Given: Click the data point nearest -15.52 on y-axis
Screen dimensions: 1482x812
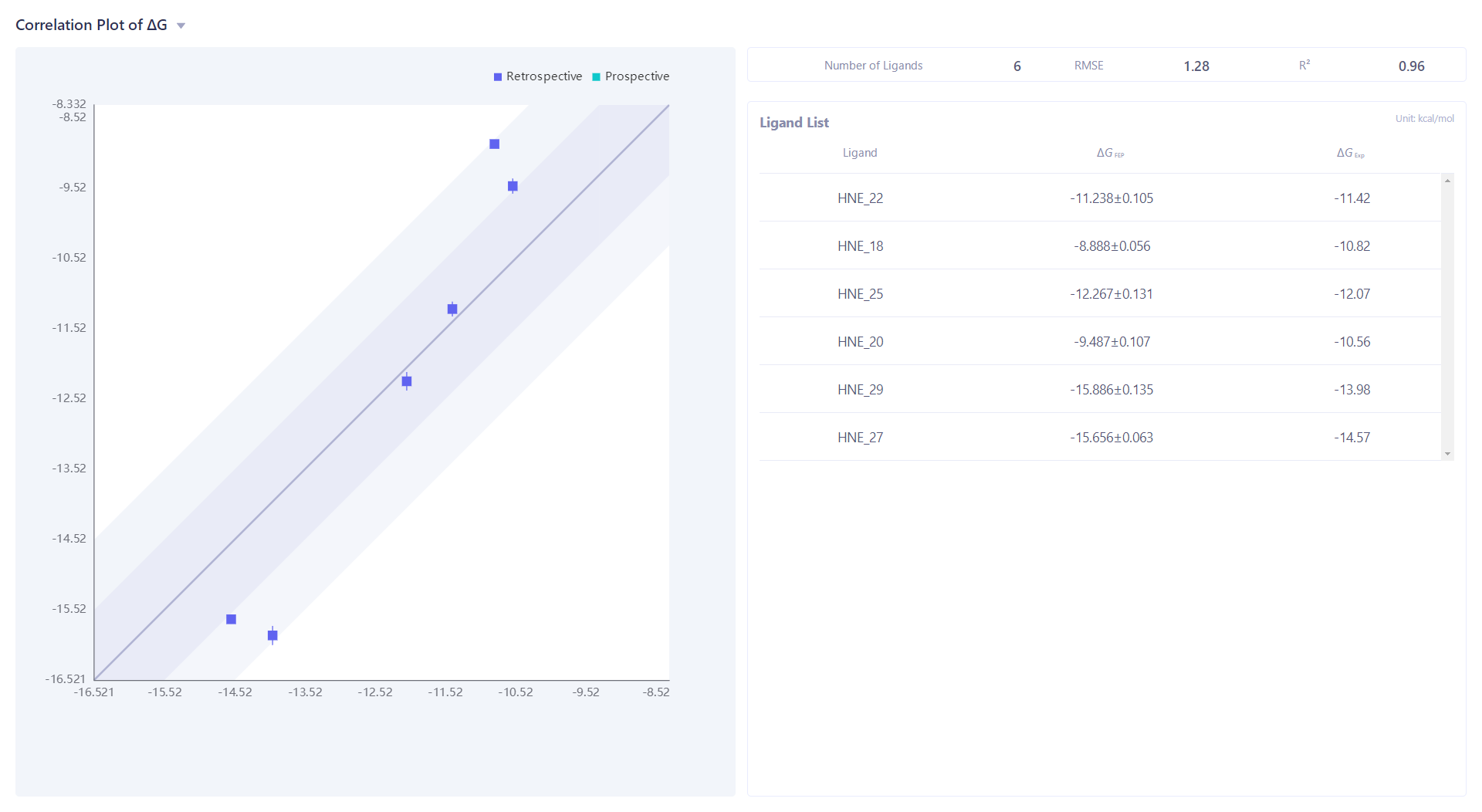Looking at the screenshot, I should point(231,619).
